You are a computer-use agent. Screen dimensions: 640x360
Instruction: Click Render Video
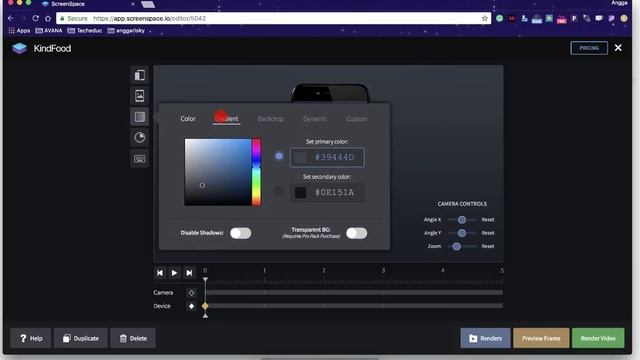(x=598, y=338)
